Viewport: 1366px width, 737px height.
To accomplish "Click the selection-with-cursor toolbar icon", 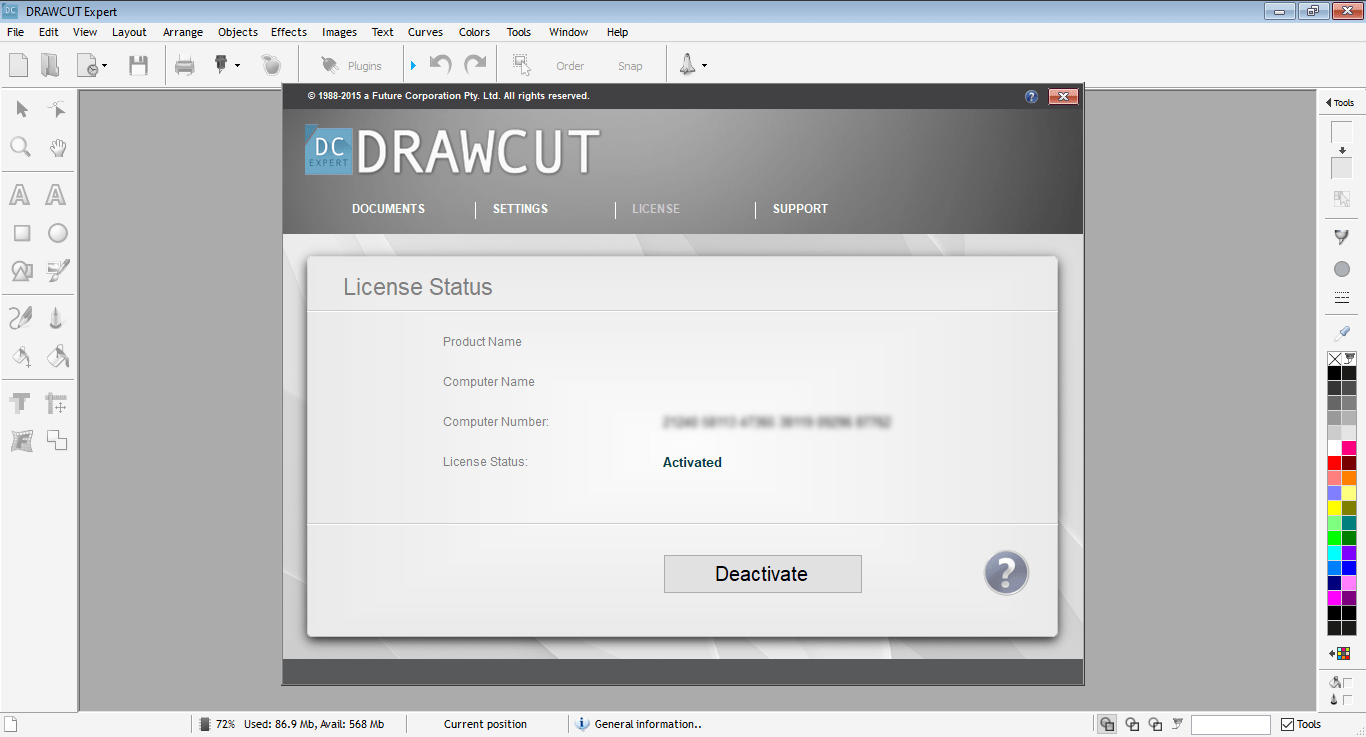I will tap(522, 65).
